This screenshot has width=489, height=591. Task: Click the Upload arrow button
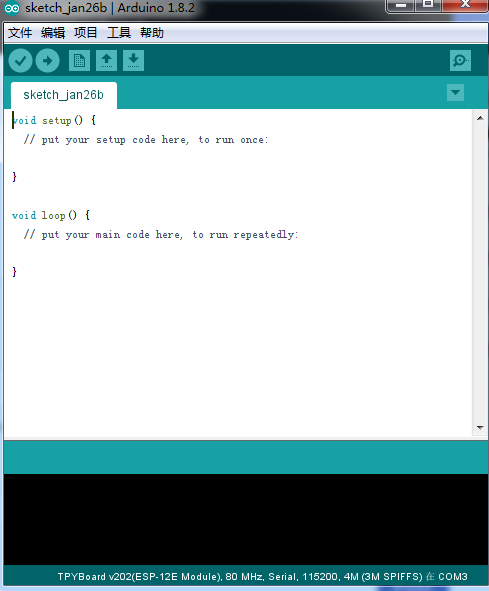pyautogui.click(x=48, y=61)
